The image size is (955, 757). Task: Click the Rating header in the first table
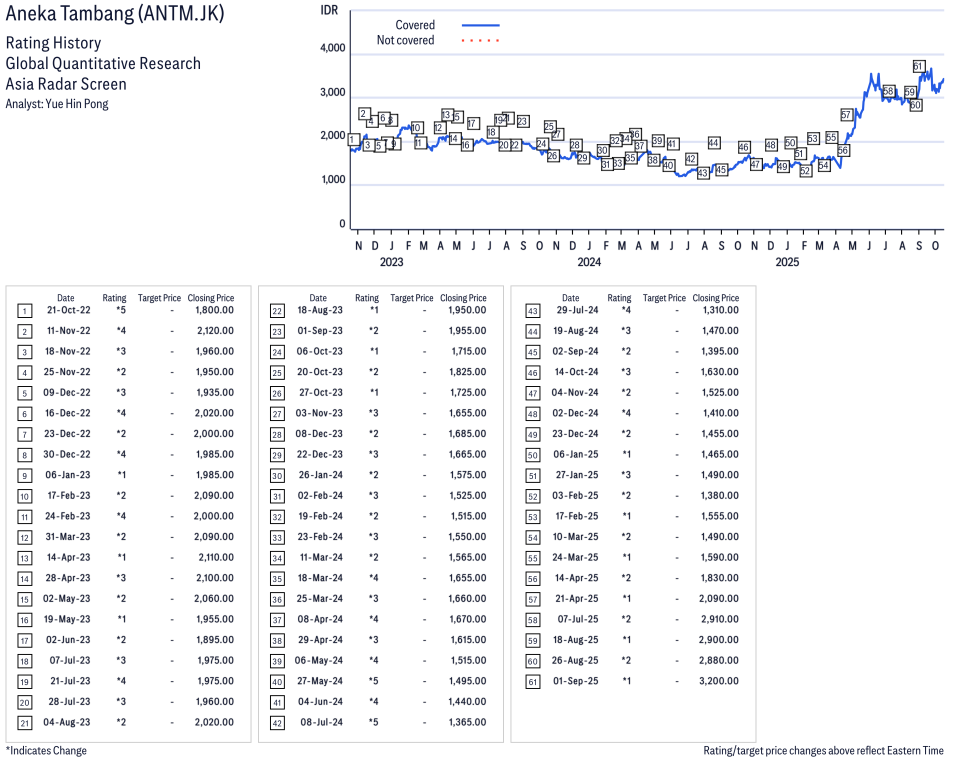tap(115, 298)
